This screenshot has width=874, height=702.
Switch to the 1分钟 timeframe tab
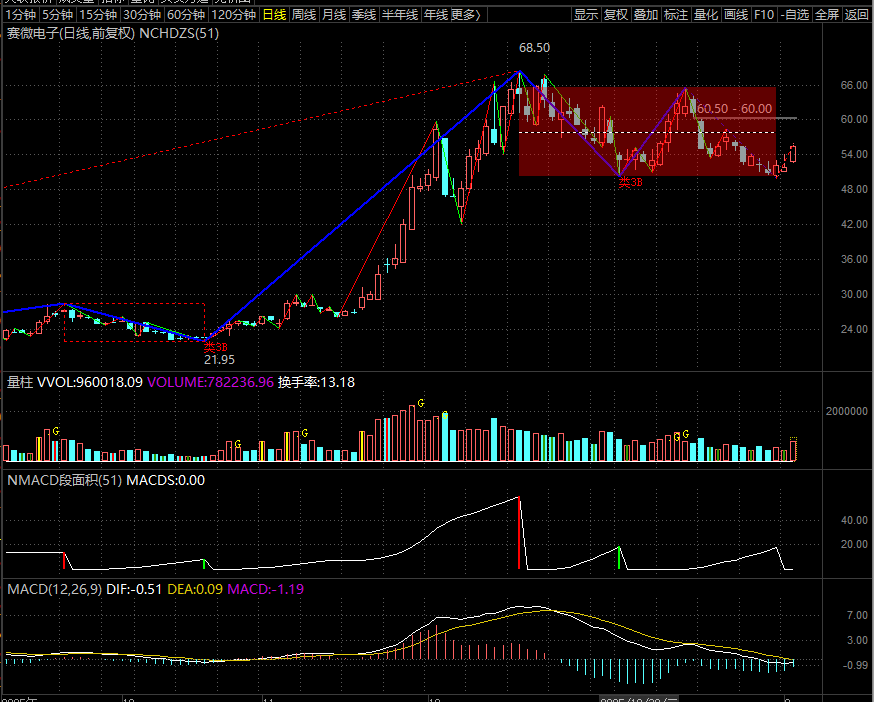pos(21,14)
